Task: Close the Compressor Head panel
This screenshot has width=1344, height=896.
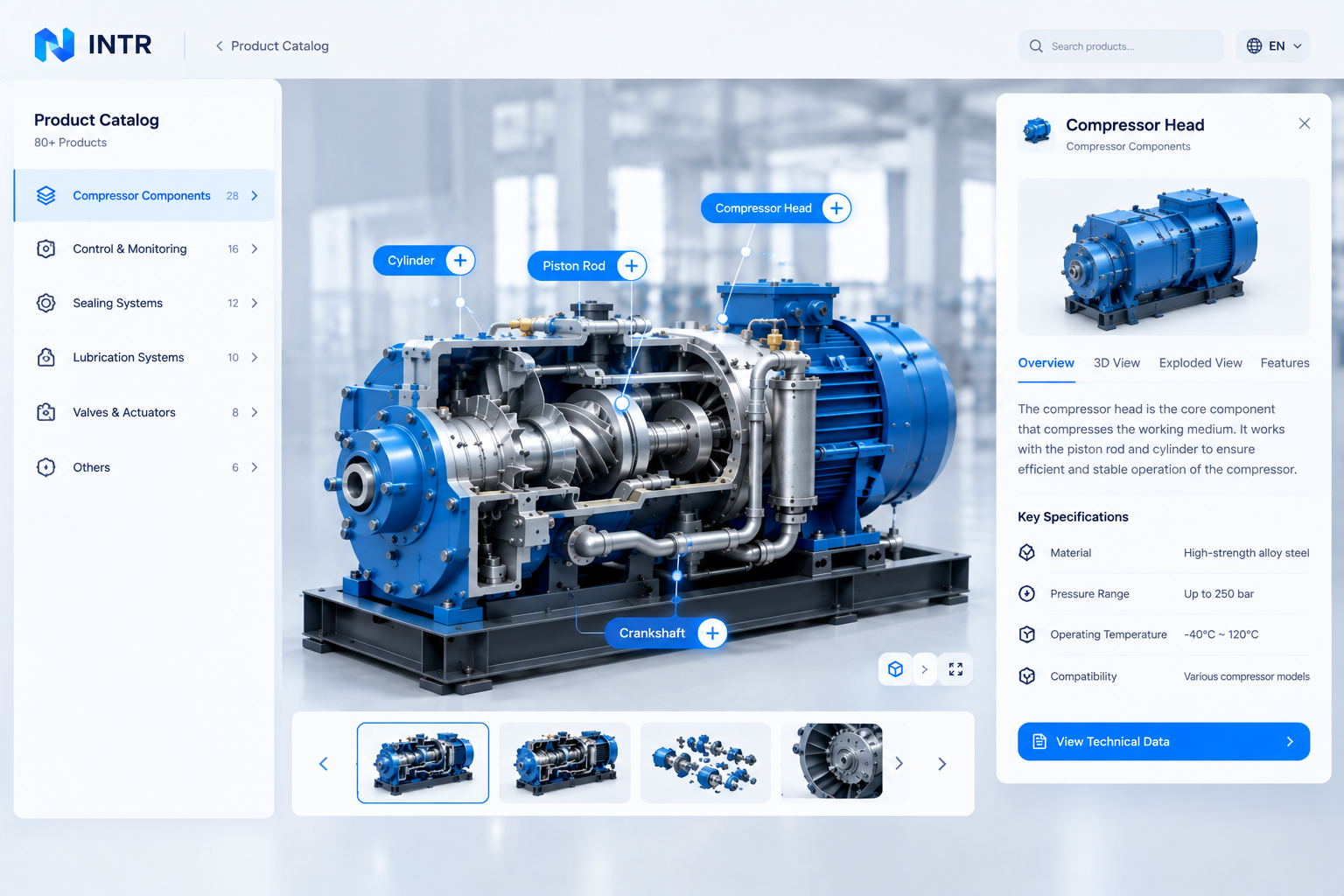Action: point(1305,123)
